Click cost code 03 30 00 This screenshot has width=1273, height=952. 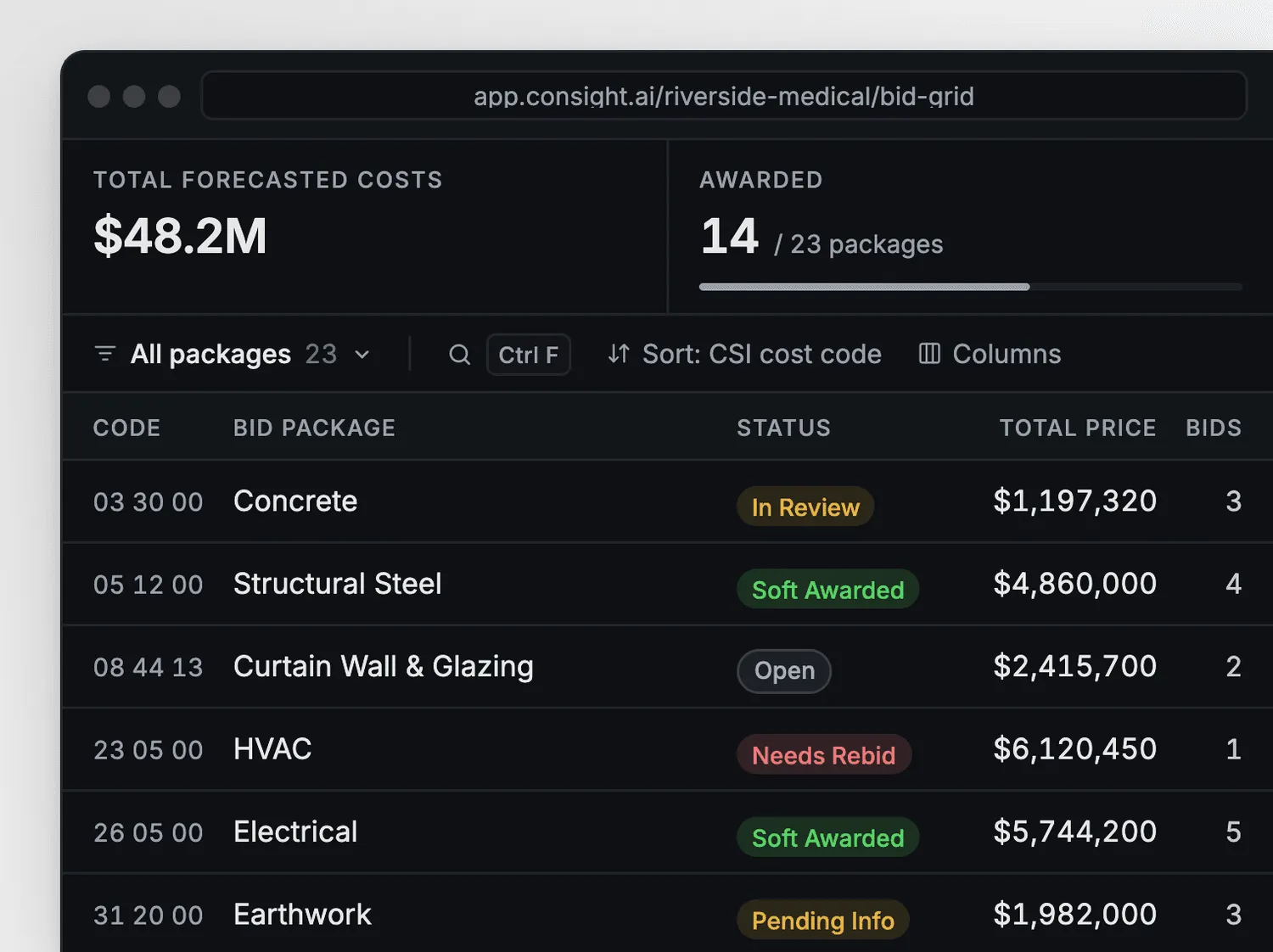click(x=148, y=502)
